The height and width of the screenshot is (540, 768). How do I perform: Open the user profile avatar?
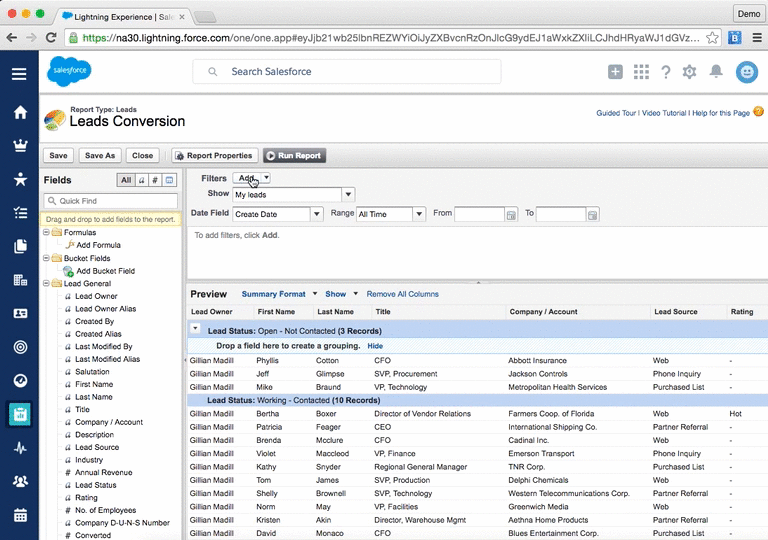coord(746,72)
